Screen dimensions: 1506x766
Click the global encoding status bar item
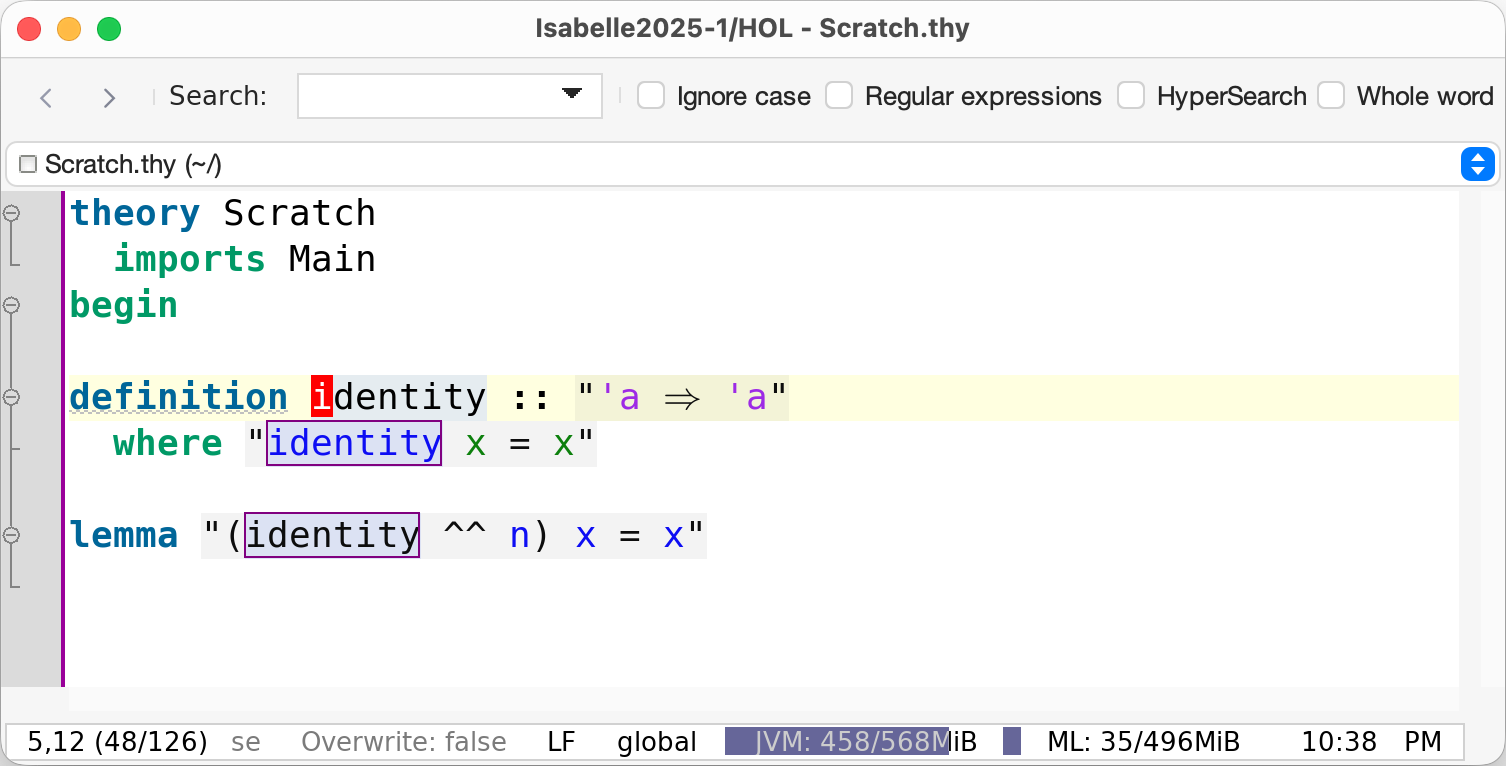pos(656,742)
